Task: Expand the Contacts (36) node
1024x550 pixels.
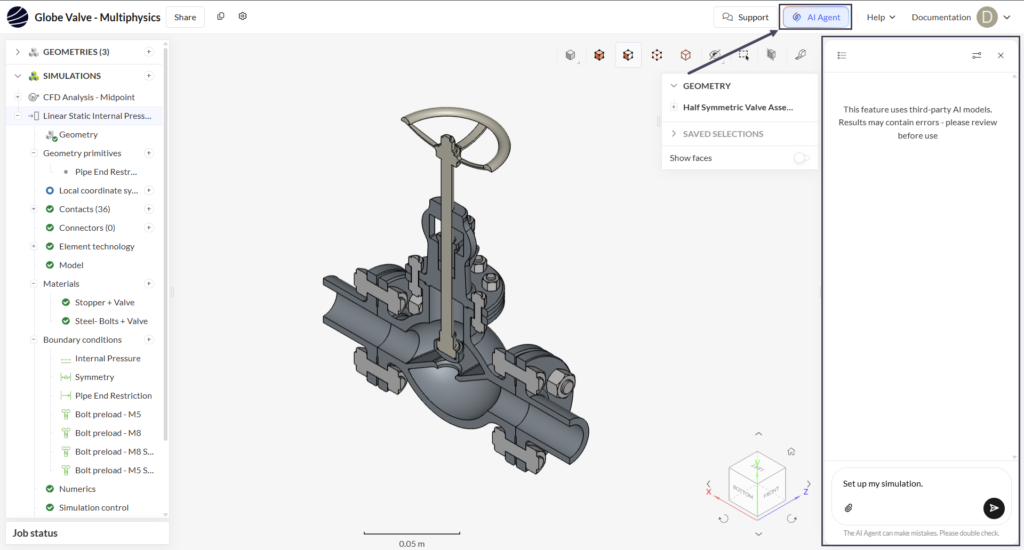Action: click(x=33, y=209)
